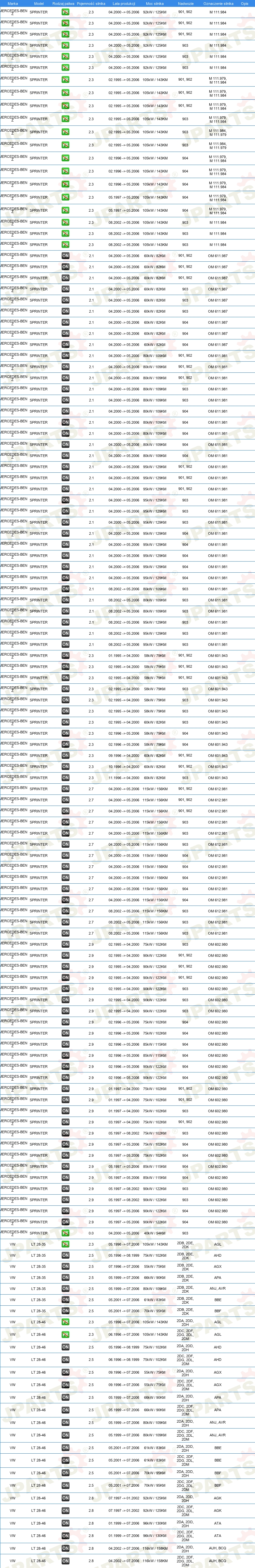
Task: Click 116kW / 158KM in AUH, BCQ 2DA, 2DD row
Action: (155, 1548)
